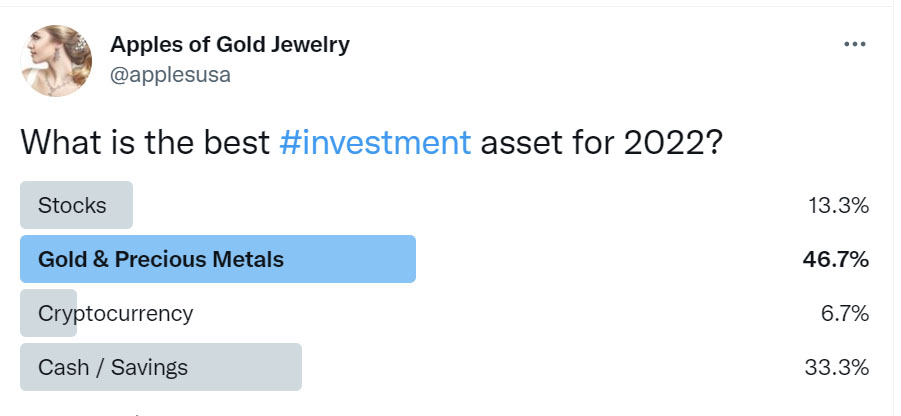Choose the Cryptocurrency poll option label
901x416 pixels.
(115, 313)
